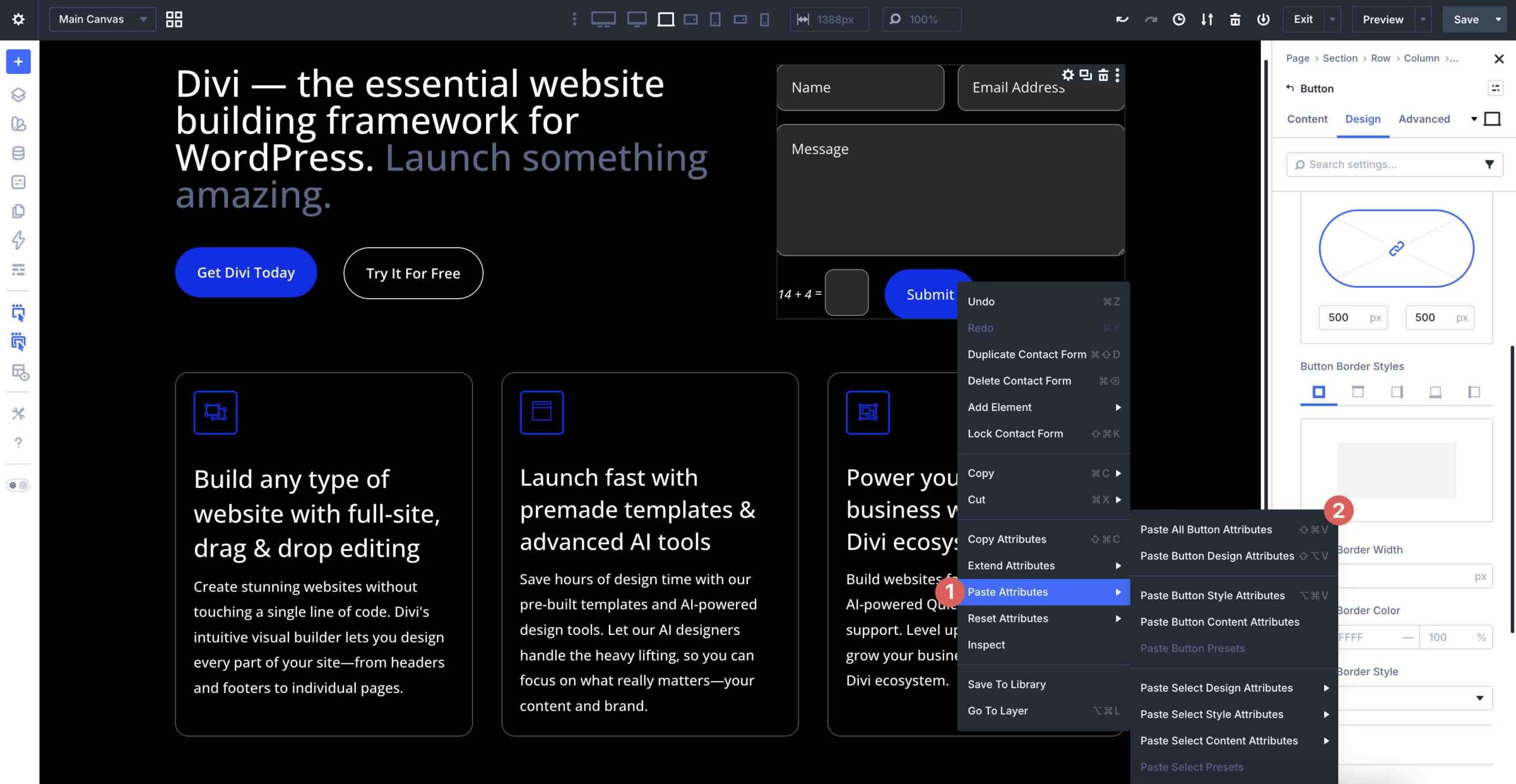1516x784 pixels.
Task: Click the power icon in top toolbar
Action: (x=1263, y=20)
